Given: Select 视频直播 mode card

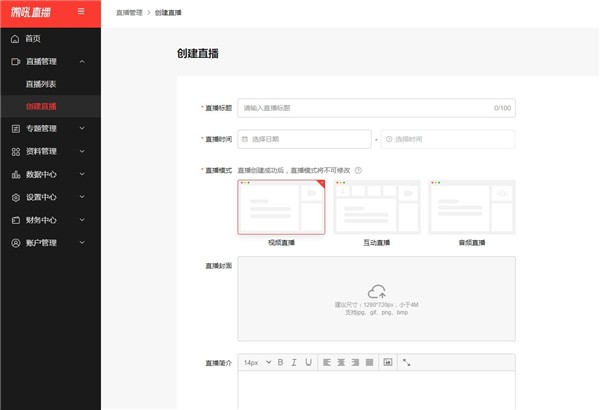Looking at the screenshot, I should [281, 207].
